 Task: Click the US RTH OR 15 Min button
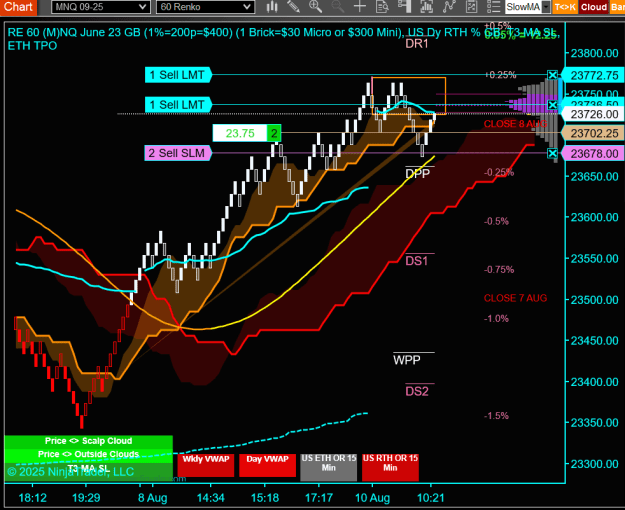click(390, 467)
